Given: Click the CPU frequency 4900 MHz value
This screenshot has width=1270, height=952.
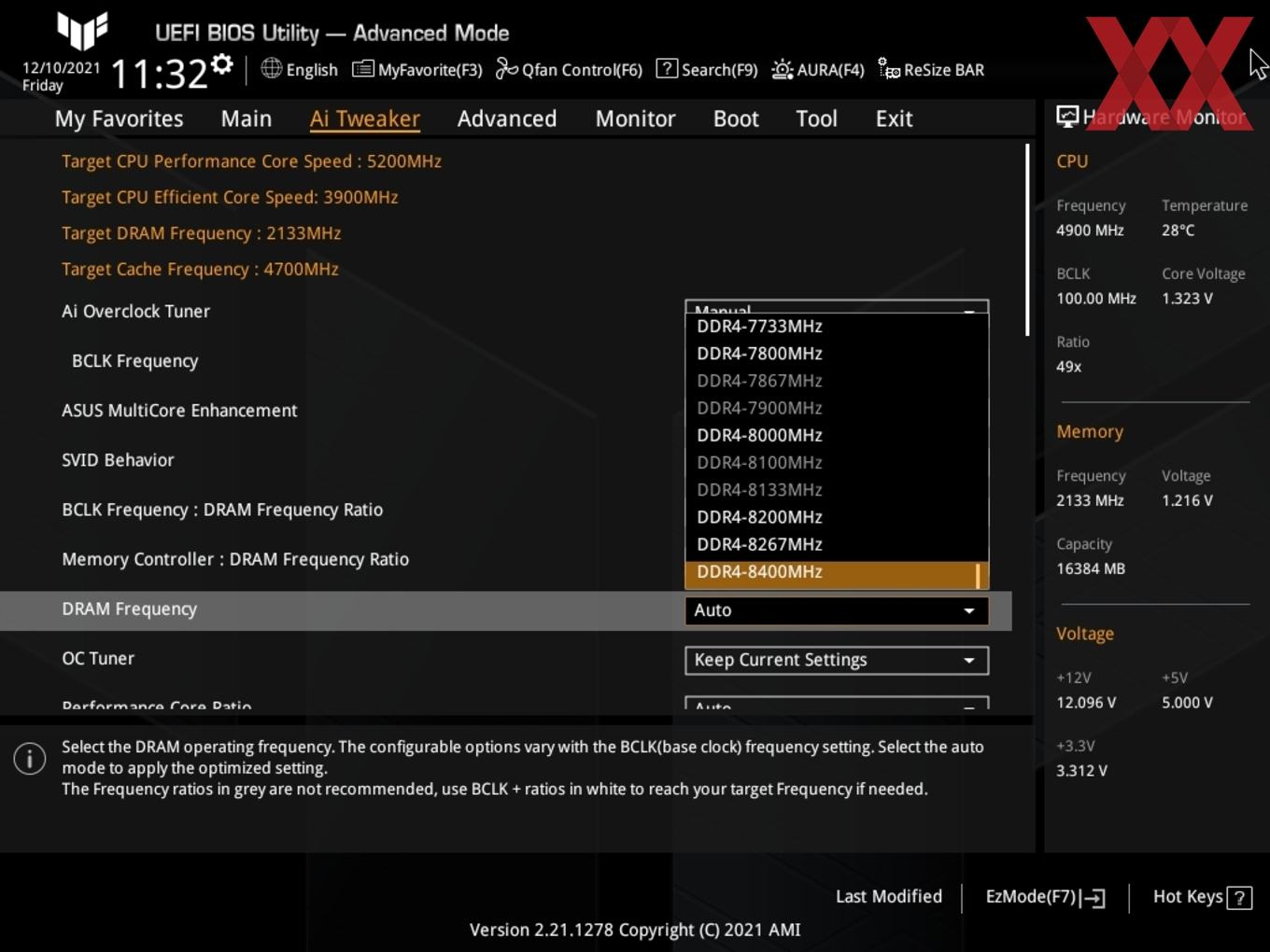Looking at the screenshot, I should point(1090,231).
